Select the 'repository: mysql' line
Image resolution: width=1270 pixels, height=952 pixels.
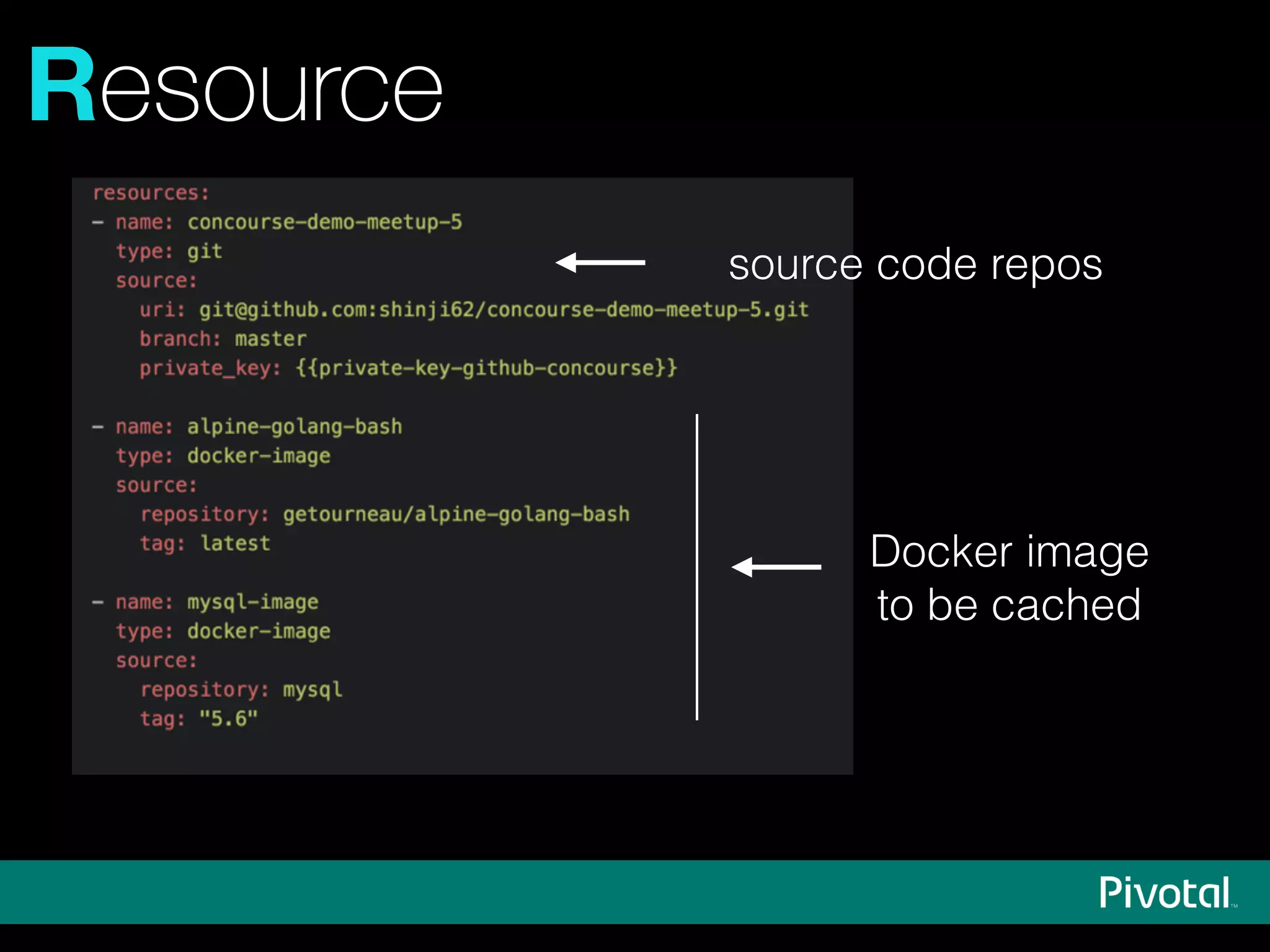[241, 690]
